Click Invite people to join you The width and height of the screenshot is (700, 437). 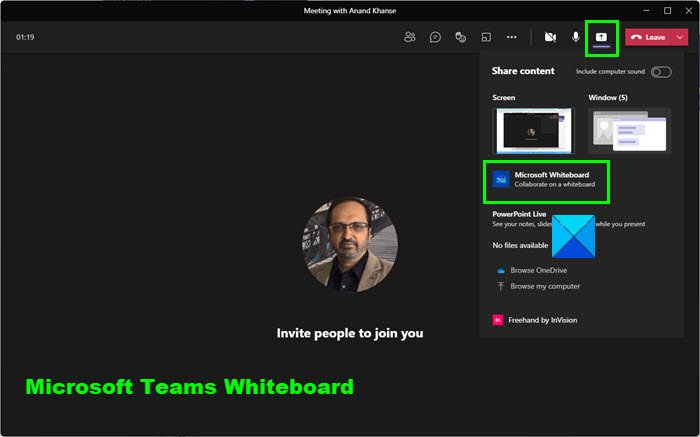pyautogui.click(x=350, y=333)
